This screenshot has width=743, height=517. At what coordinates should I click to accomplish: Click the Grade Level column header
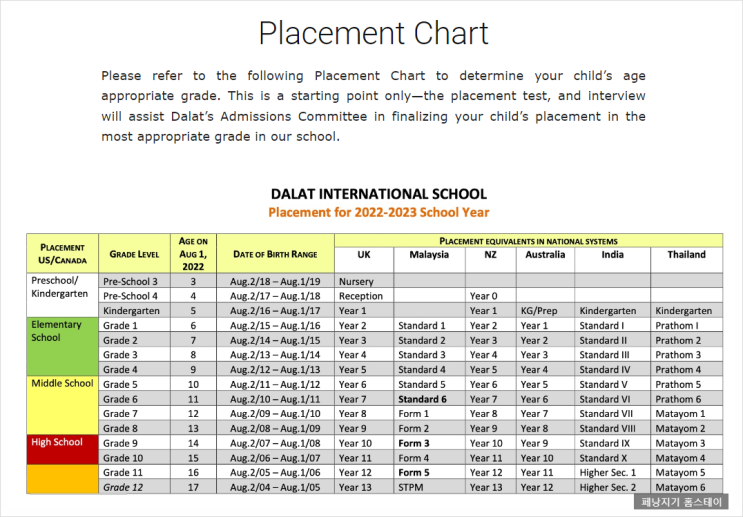point(134,254)
